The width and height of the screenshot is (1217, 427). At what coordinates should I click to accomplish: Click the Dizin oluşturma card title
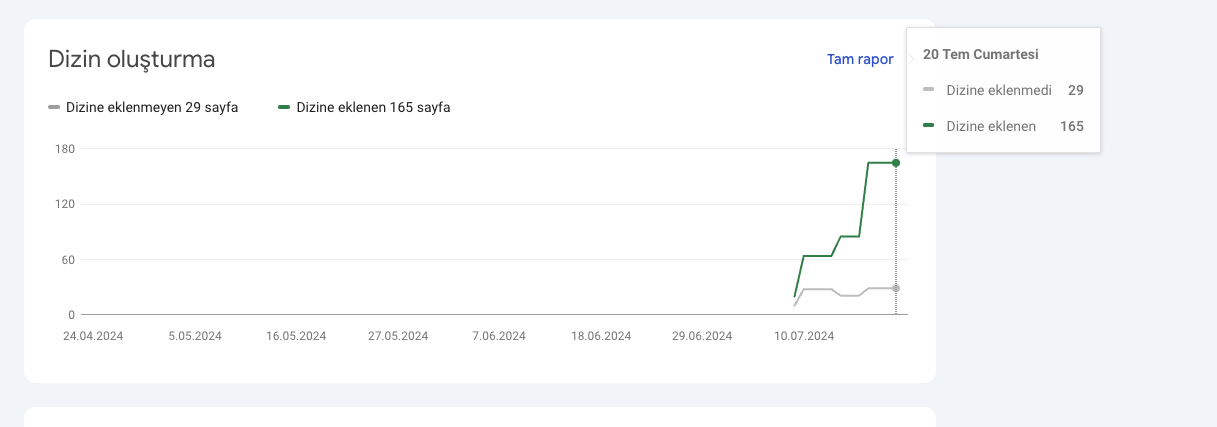[x=132, y=59]
